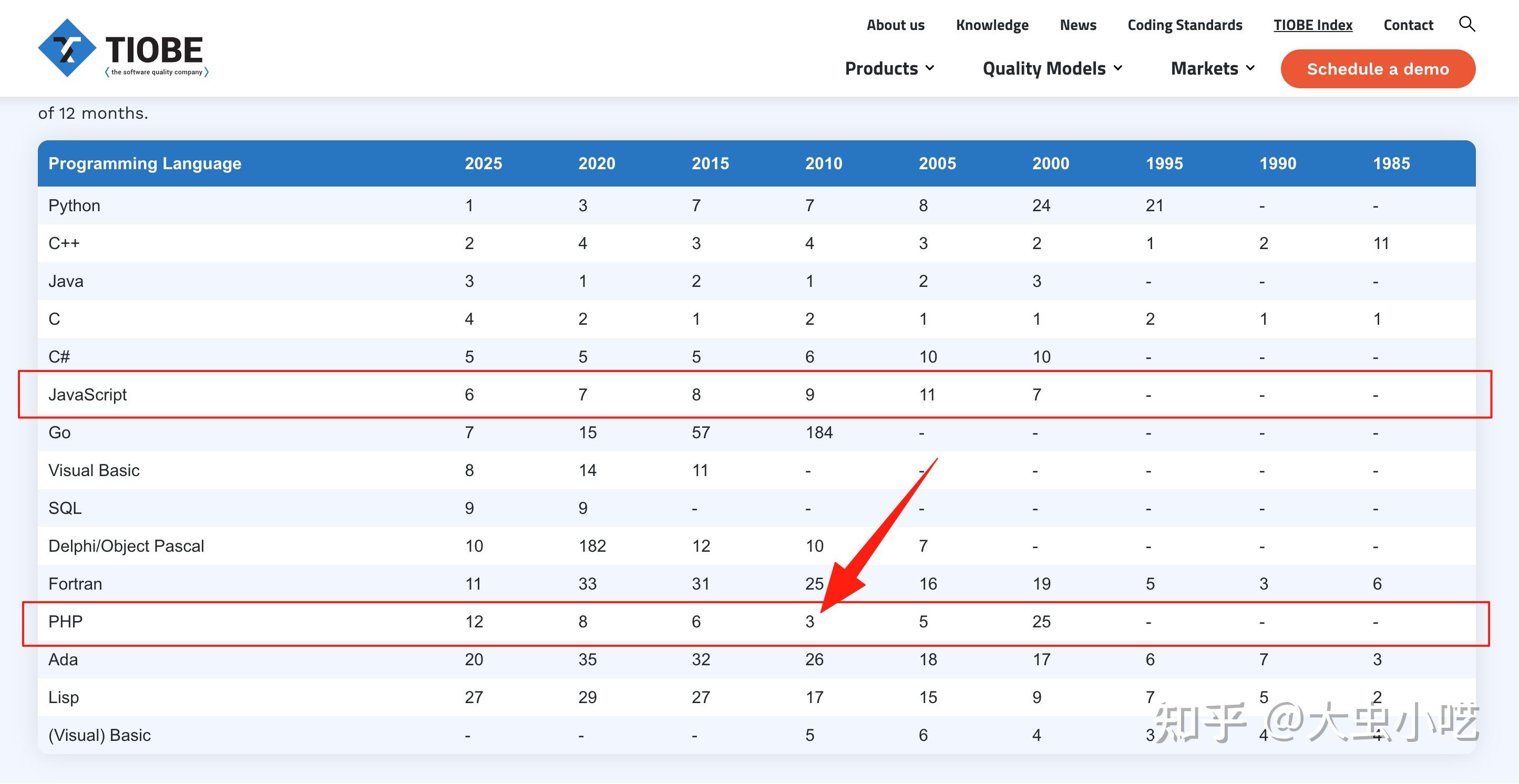Select the C# row label
The image size is (1519, 784).
click(x=59, y=357)
